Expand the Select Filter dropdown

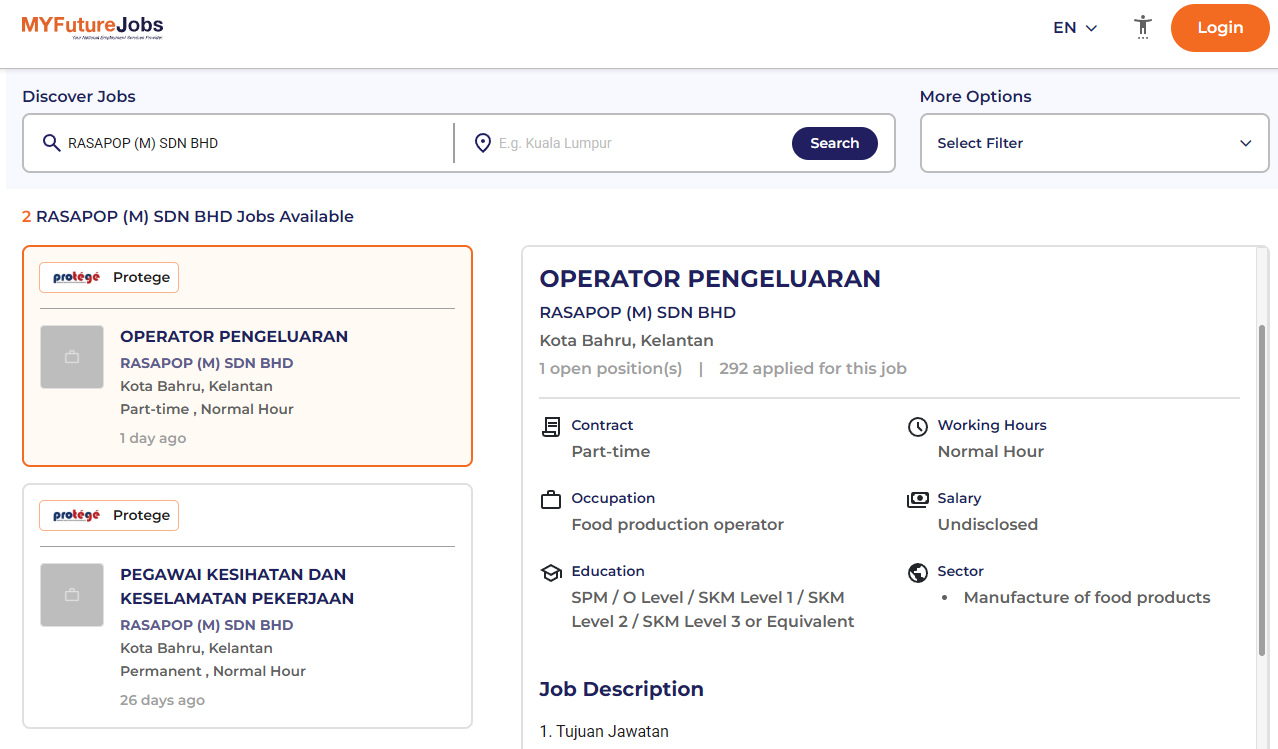pos(1094,143)
